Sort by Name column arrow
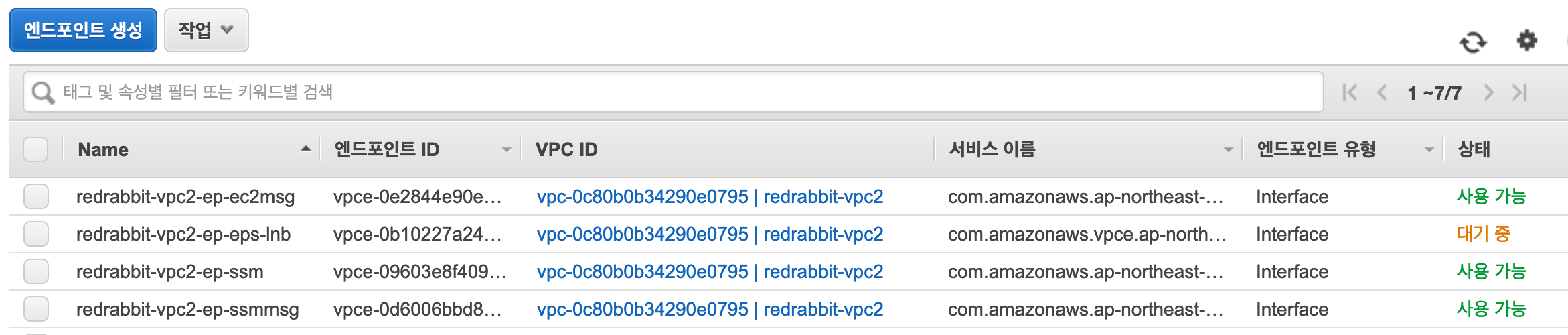1568x335 pixels. coord(306,149)
